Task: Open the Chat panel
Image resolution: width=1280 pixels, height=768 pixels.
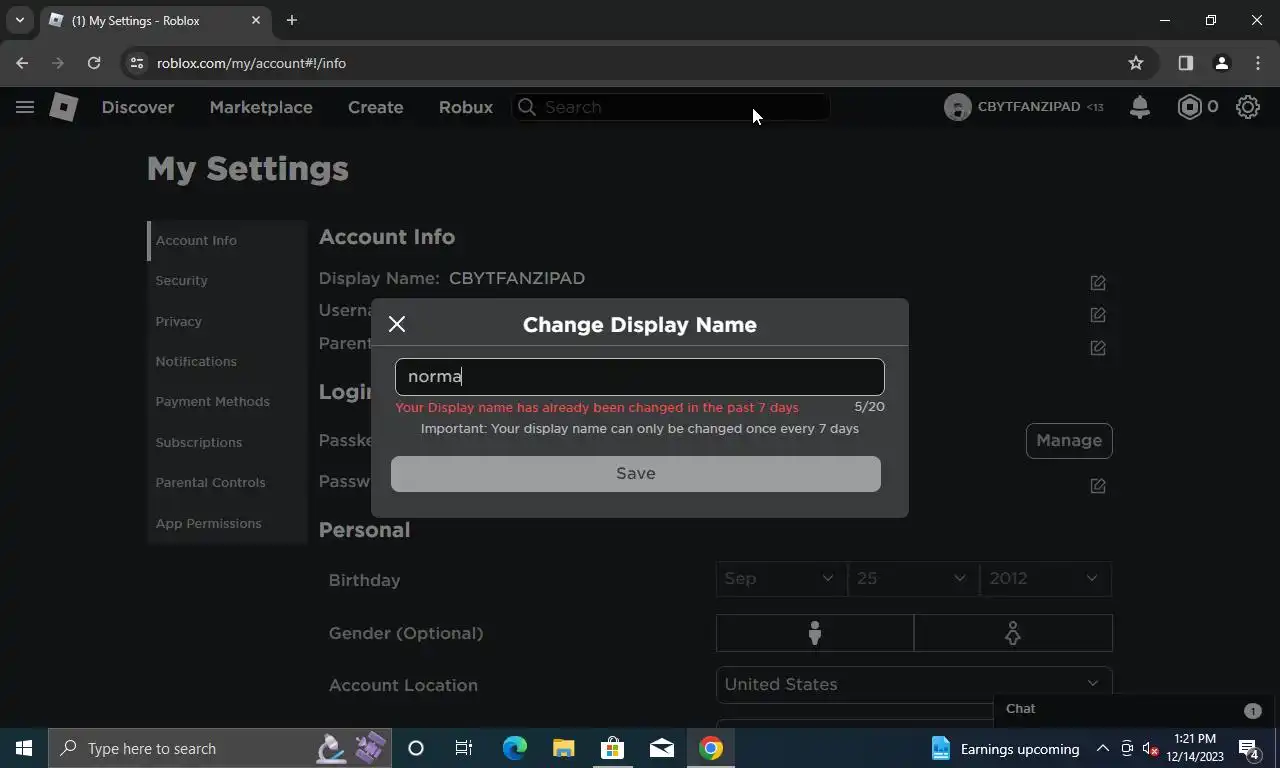Action: (1134, 709)
